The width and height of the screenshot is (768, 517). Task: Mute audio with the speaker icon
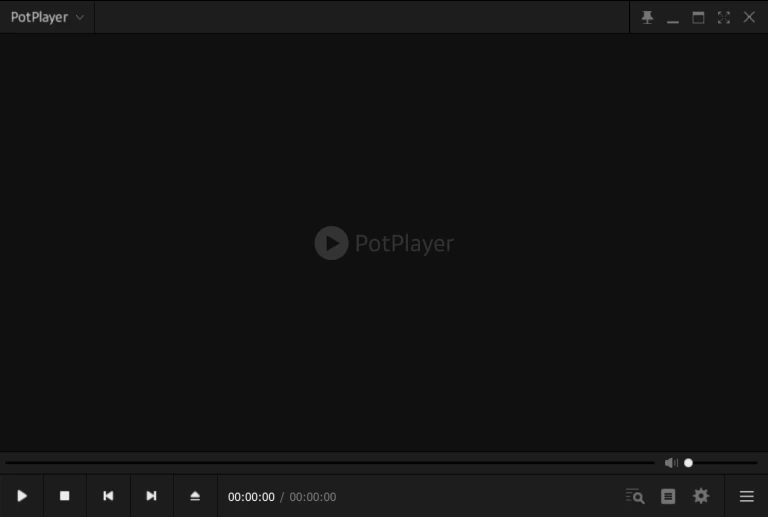click(671, 463)
